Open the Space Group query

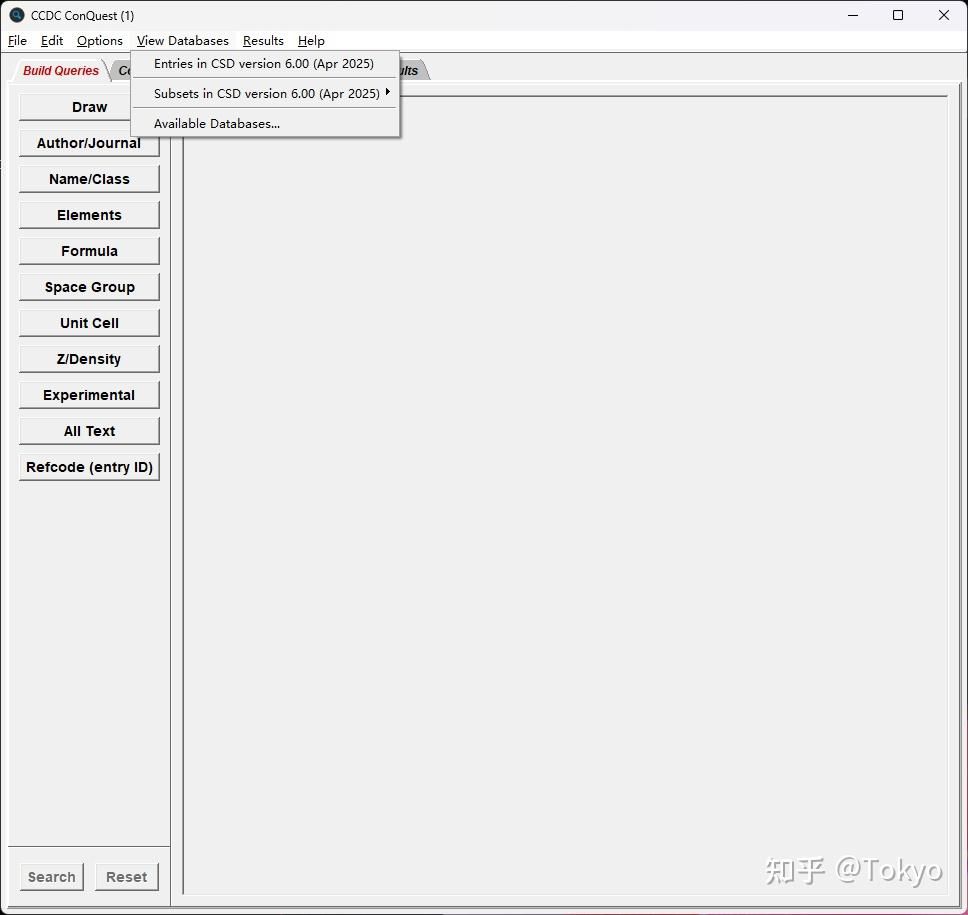point(89,287)
